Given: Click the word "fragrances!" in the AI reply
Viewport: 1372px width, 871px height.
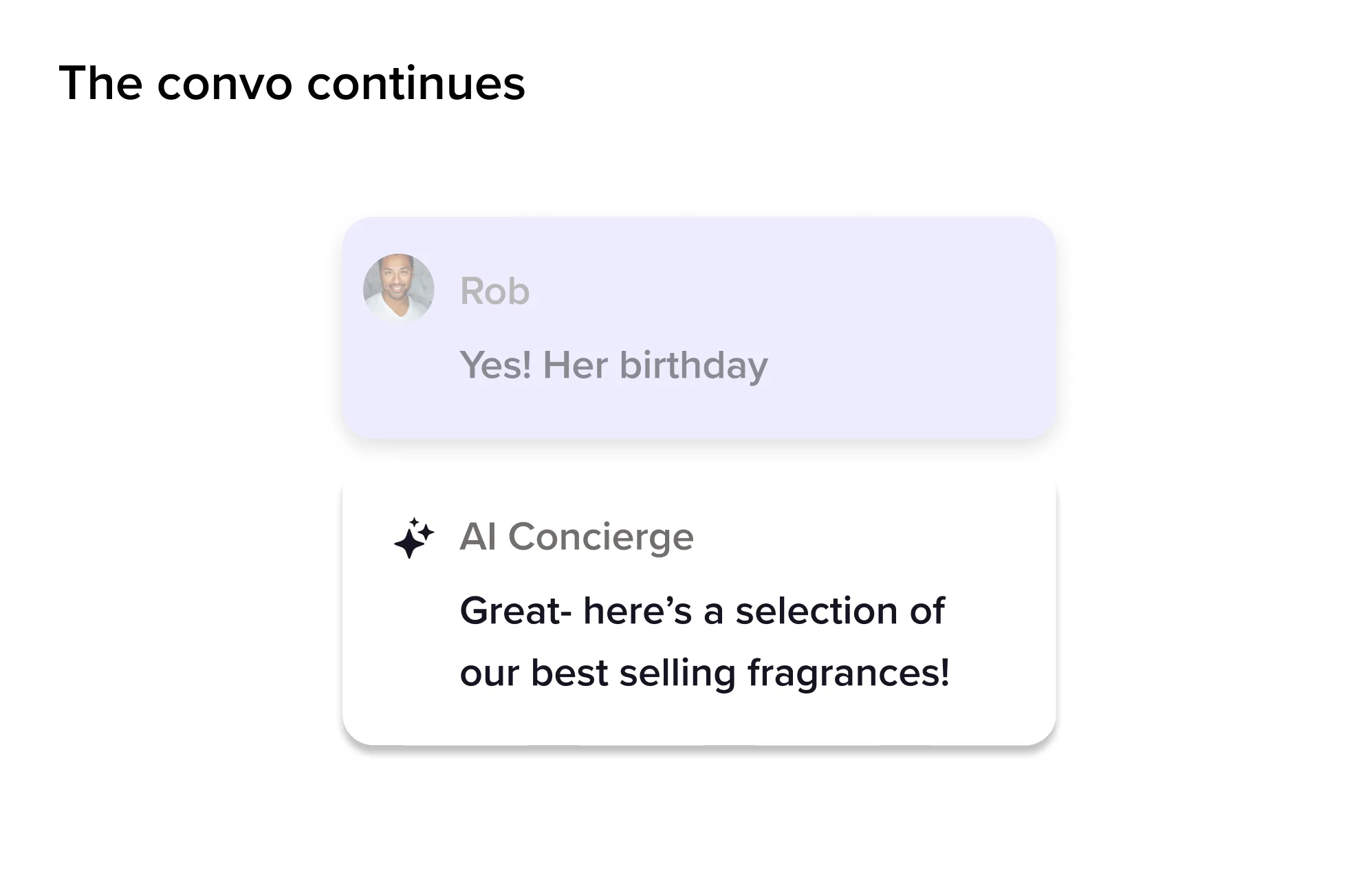Looking at the screenshot, I should 849,674.
